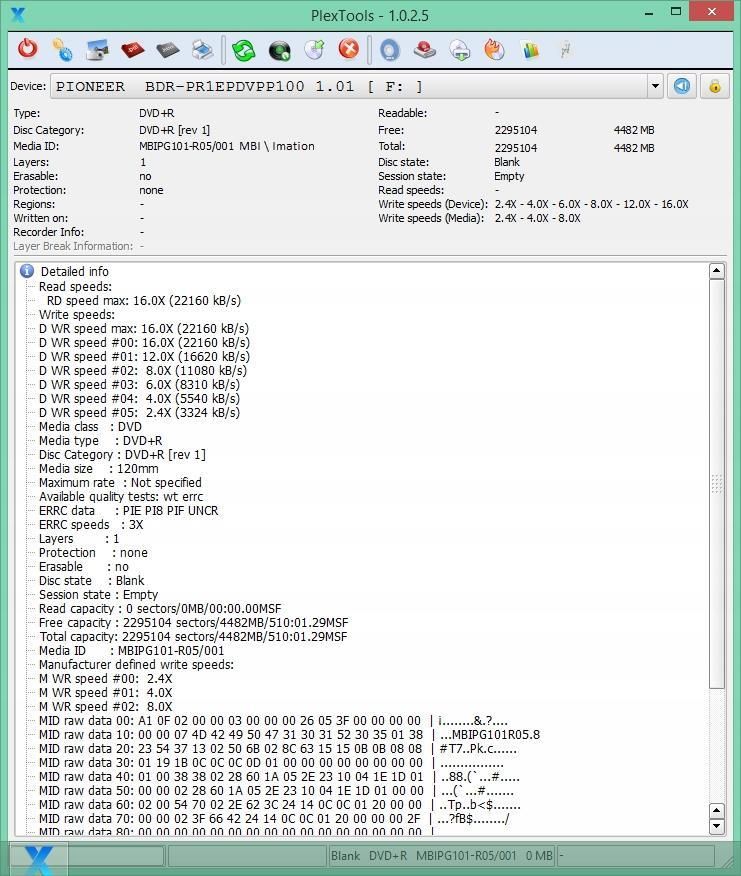Select the 'Write speeds:' tree row

(x=77, y=315)
